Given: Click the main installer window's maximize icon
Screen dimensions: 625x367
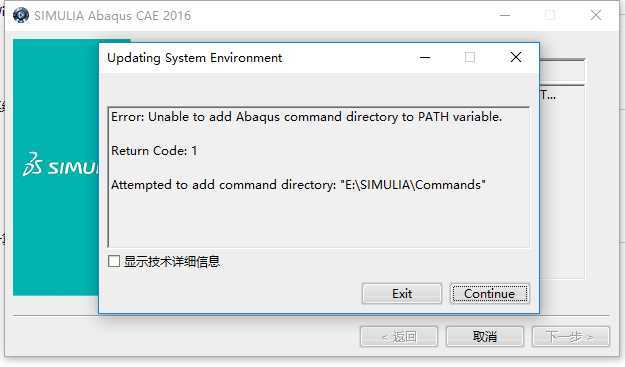Looking at the screenshot, I should (x=550, y=15).
